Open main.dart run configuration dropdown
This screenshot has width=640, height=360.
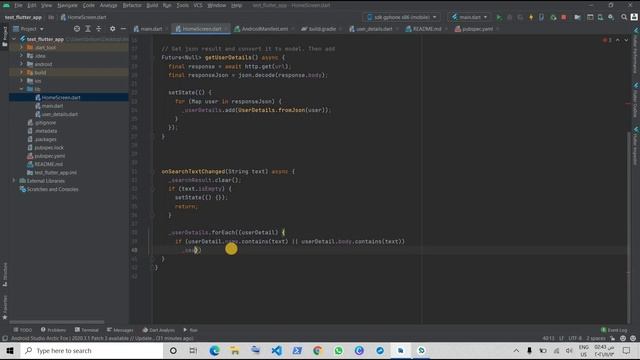(x=470, y=17)
